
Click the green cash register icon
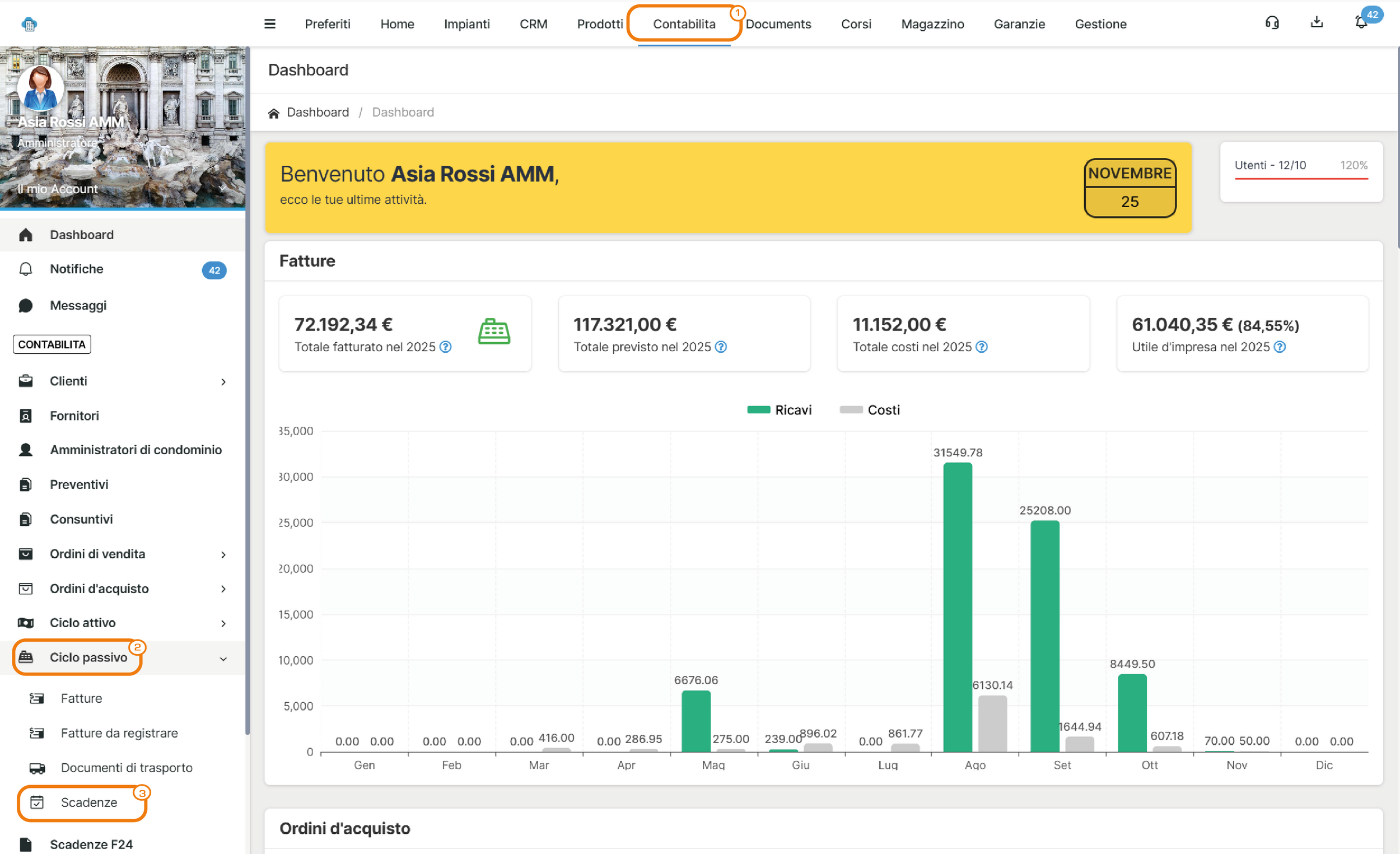pyautogui.click(x=494, y=332)
